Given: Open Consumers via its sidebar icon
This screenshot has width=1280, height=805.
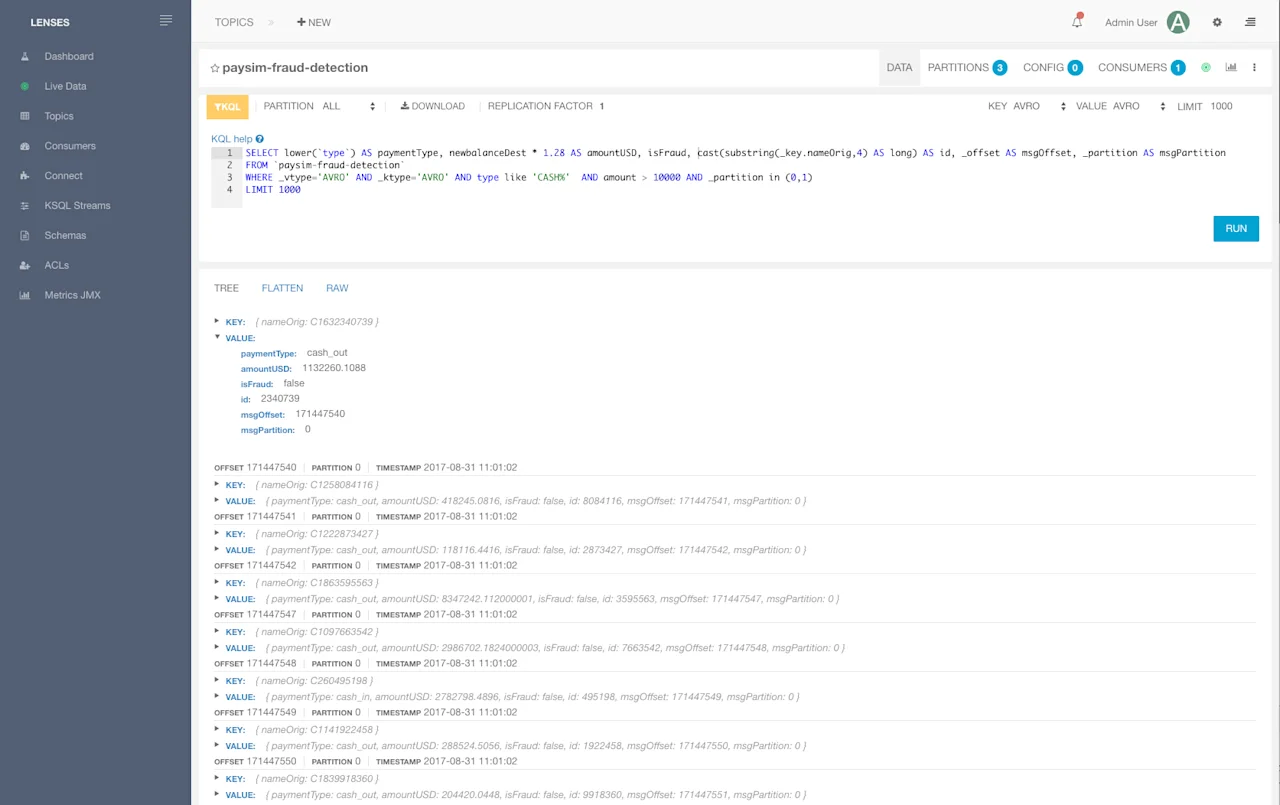Looking at the screenshot, I should 25,147.
